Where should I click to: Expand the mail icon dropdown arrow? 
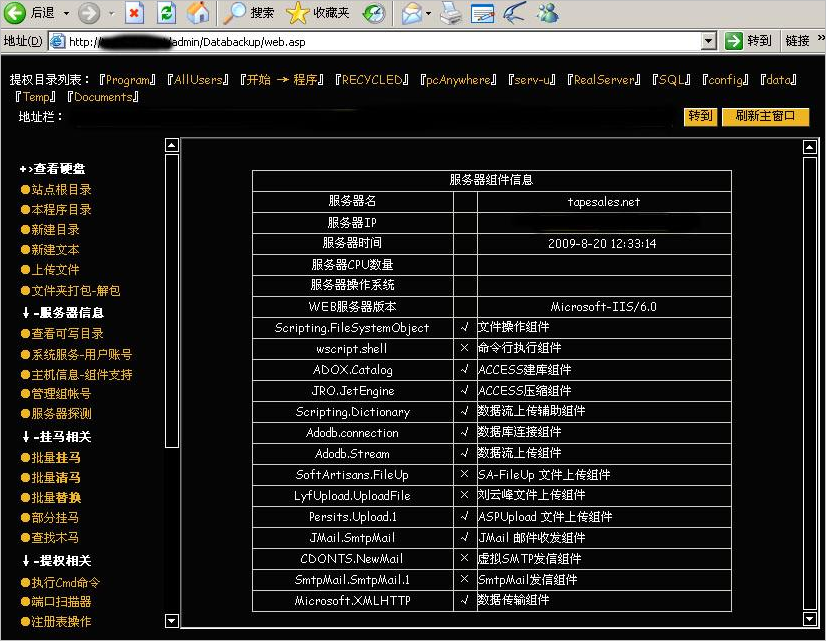[427, 13]
